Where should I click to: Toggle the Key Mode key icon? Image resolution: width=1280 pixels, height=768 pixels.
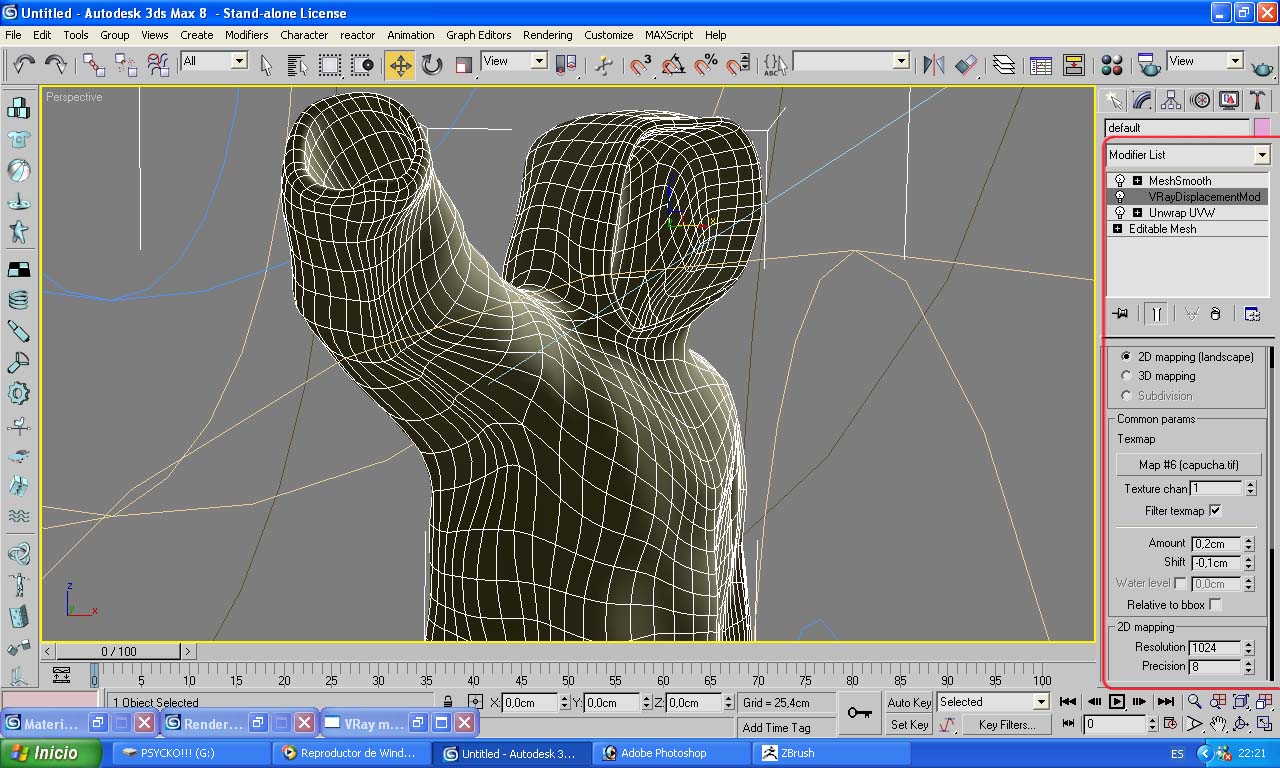859,712
